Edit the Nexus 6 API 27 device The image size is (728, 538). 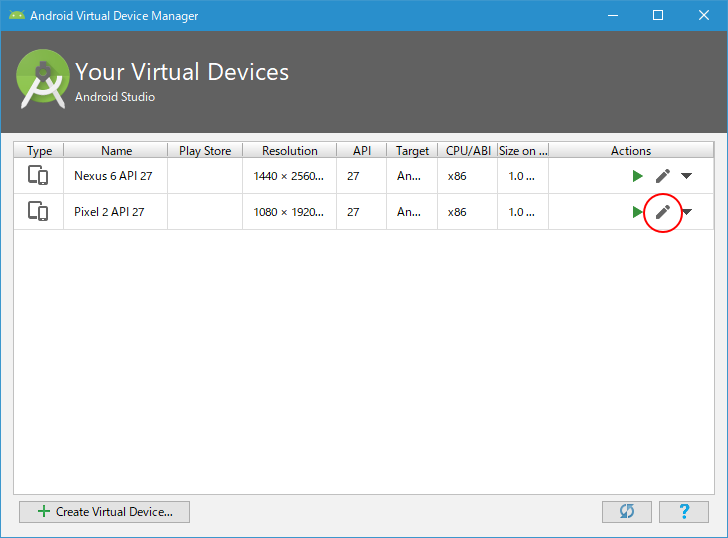(662, 176)
